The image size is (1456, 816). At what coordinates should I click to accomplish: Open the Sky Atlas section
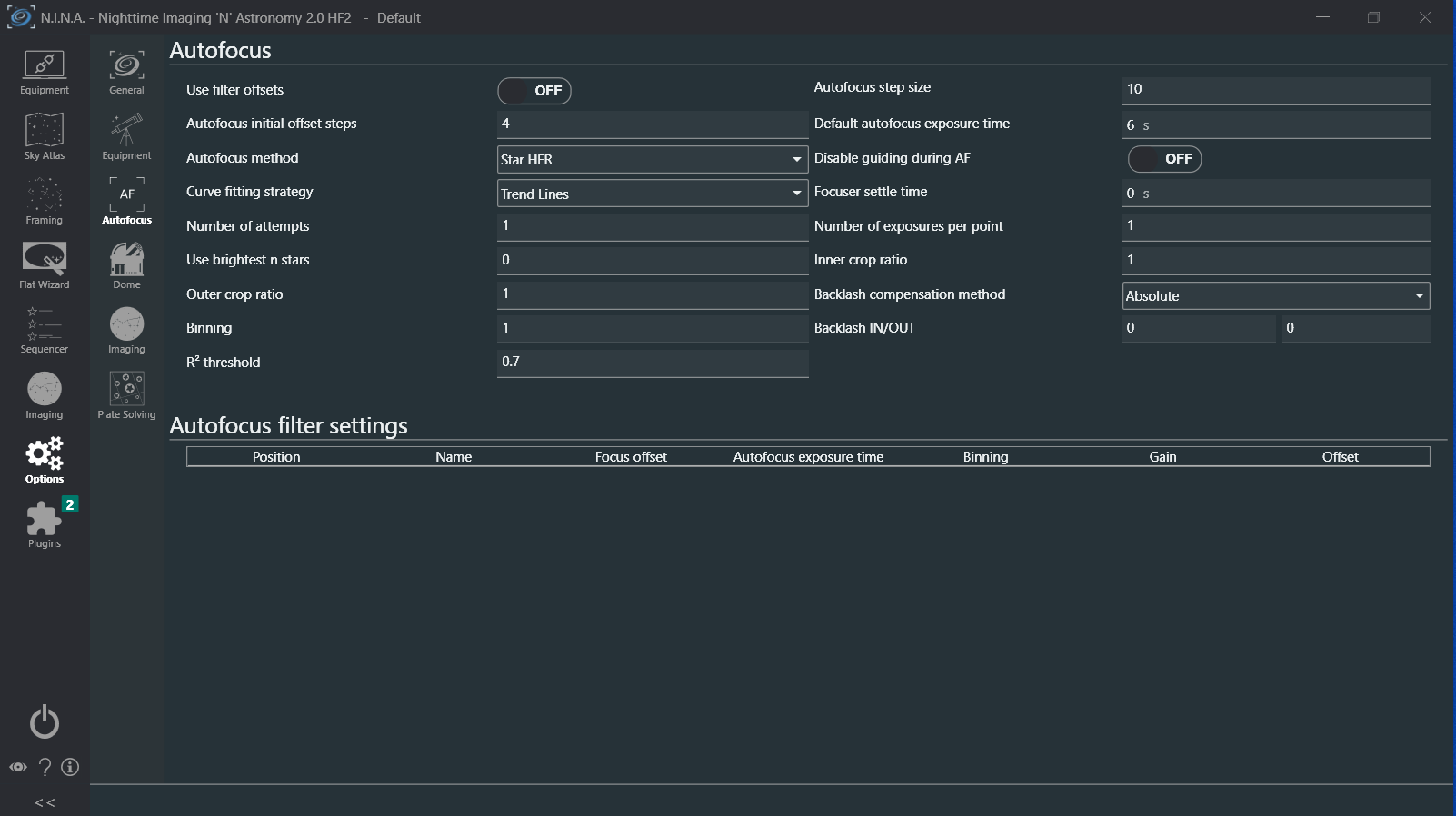[x=44, y=137]
